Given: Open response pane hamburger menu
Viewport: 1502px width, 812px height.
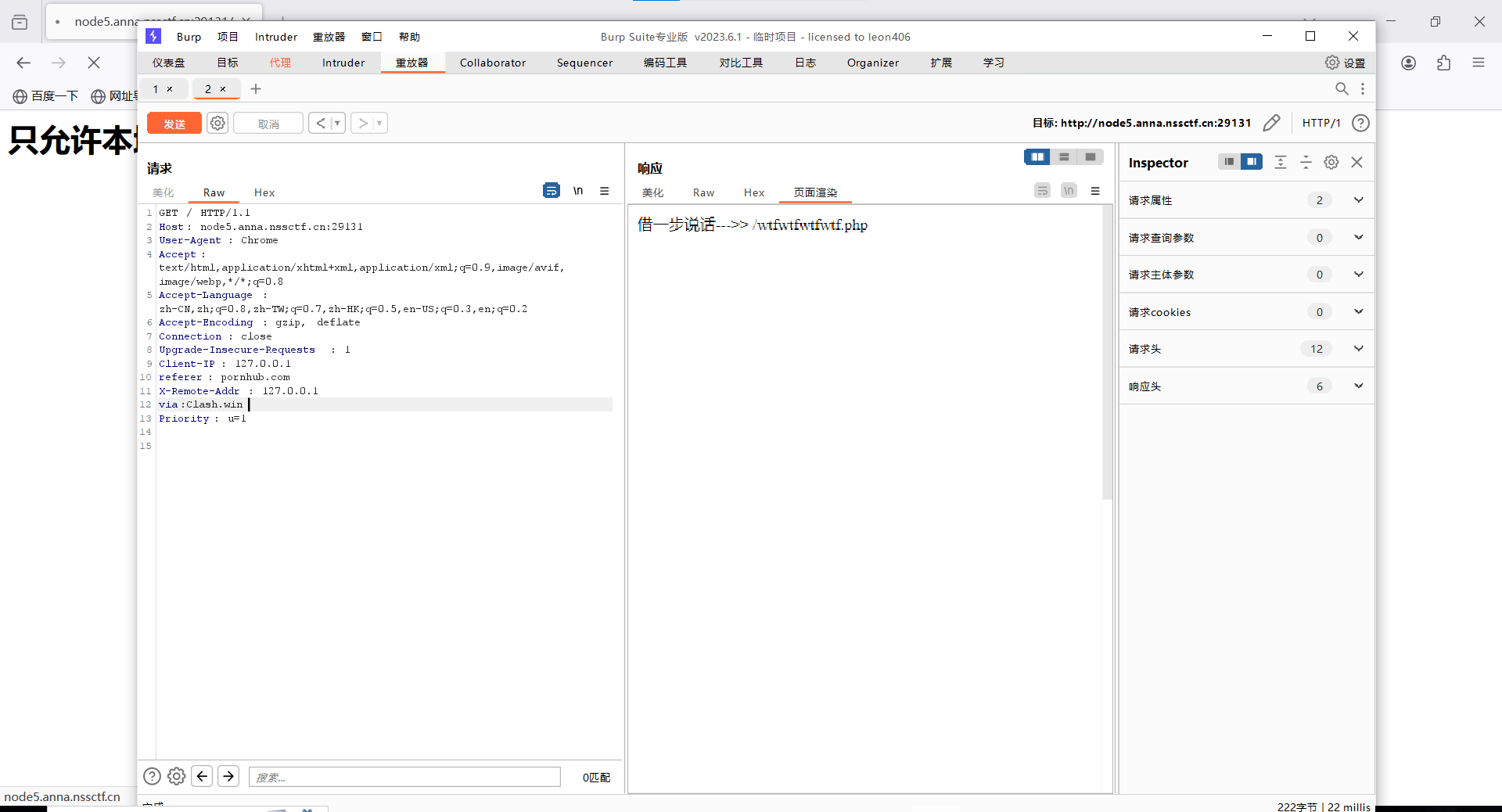Looking at the screenshot, I should tap(1095, 190).
